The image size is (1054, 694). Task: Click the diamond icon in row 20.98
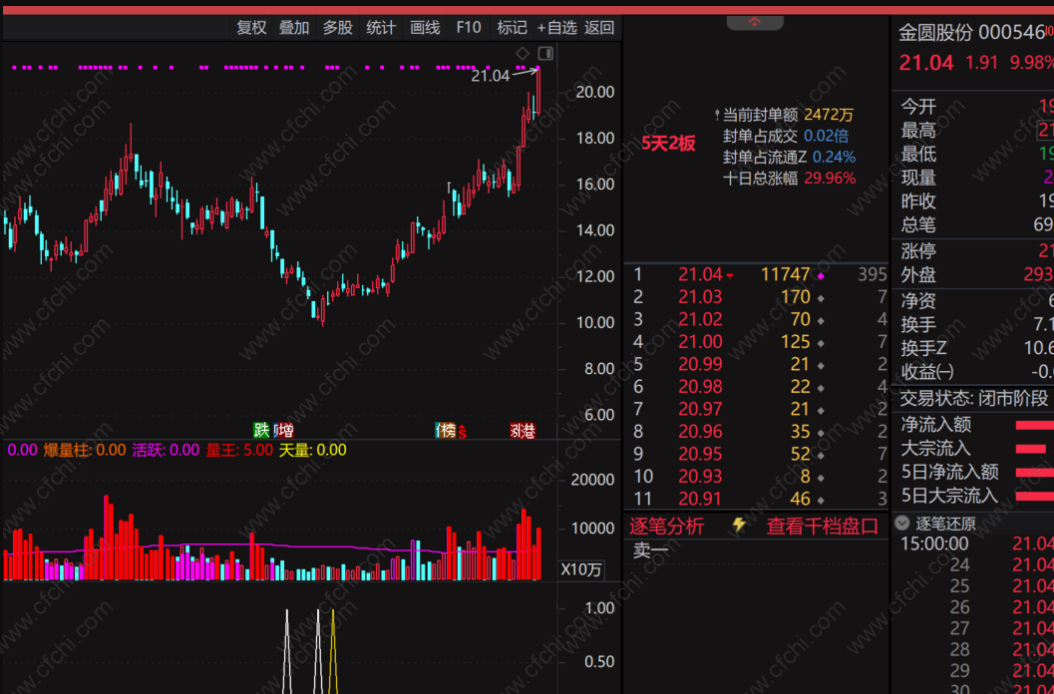[x=820, y=387]
